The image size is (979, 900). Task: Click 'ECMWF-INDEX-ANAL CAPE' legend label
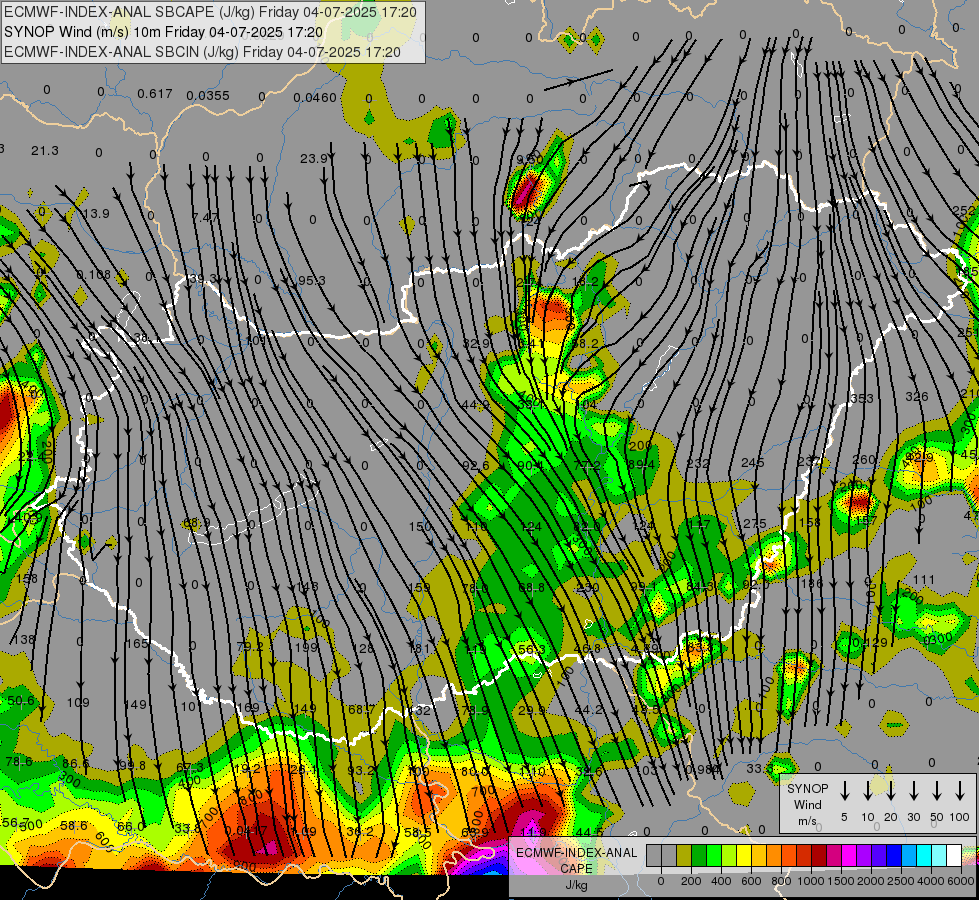point(577,860)
